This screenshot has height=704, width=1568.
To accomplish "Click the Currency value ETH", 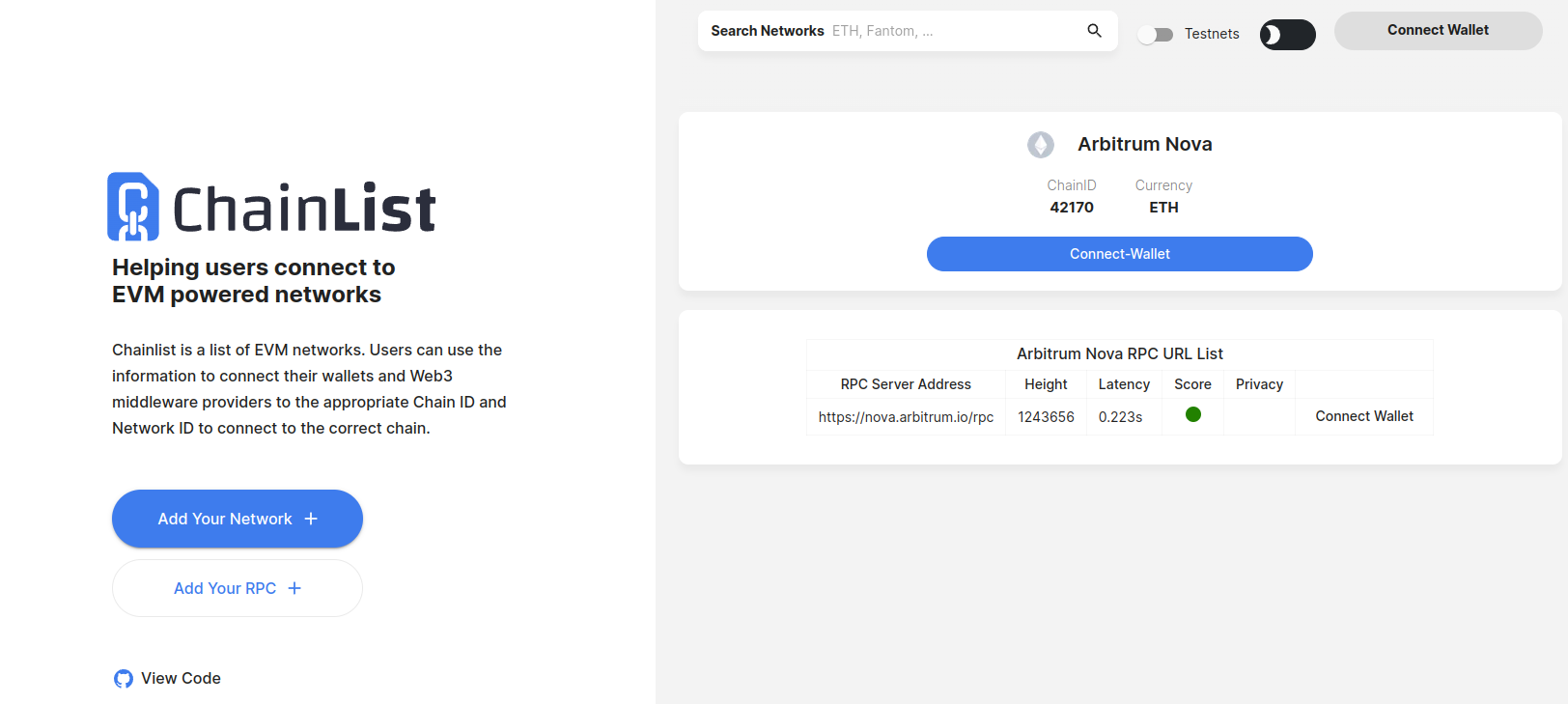I will coord(1163,208).
